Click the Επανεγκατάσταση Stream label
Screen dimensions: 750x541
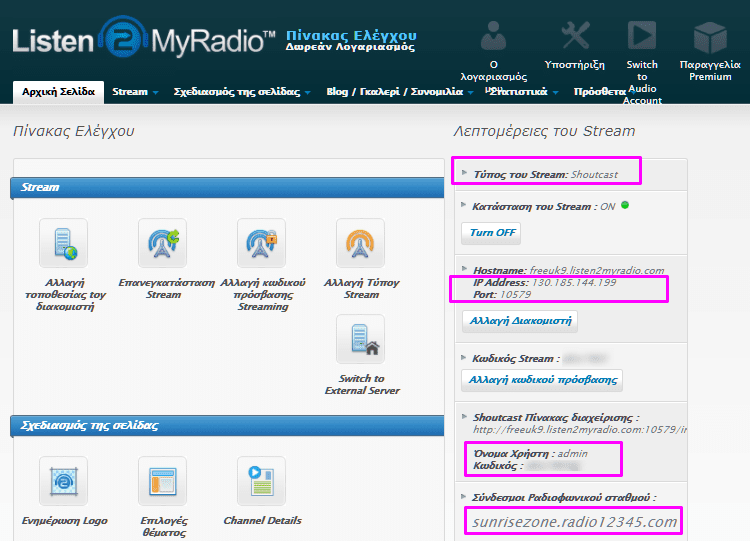point(166,288)
